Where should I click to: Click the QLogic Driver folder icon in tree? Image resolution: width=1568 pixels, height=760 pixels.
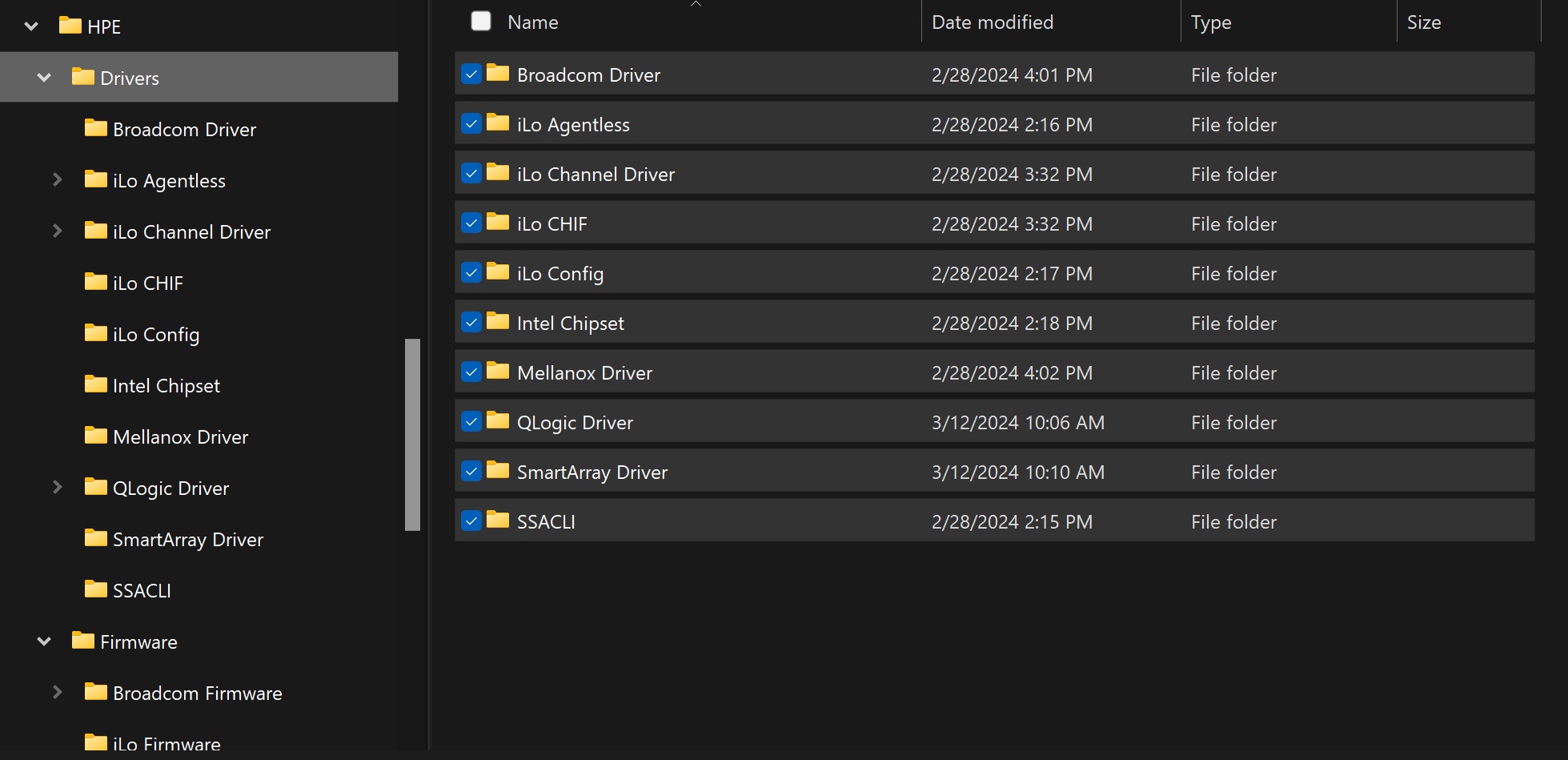click(x=96, y=486)
